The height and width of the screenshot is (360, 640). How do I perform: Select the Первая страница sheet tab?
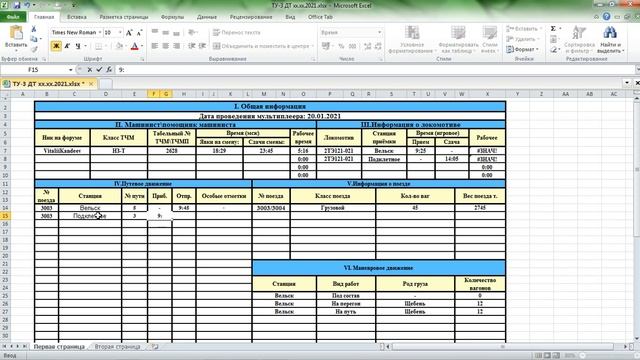59,347
